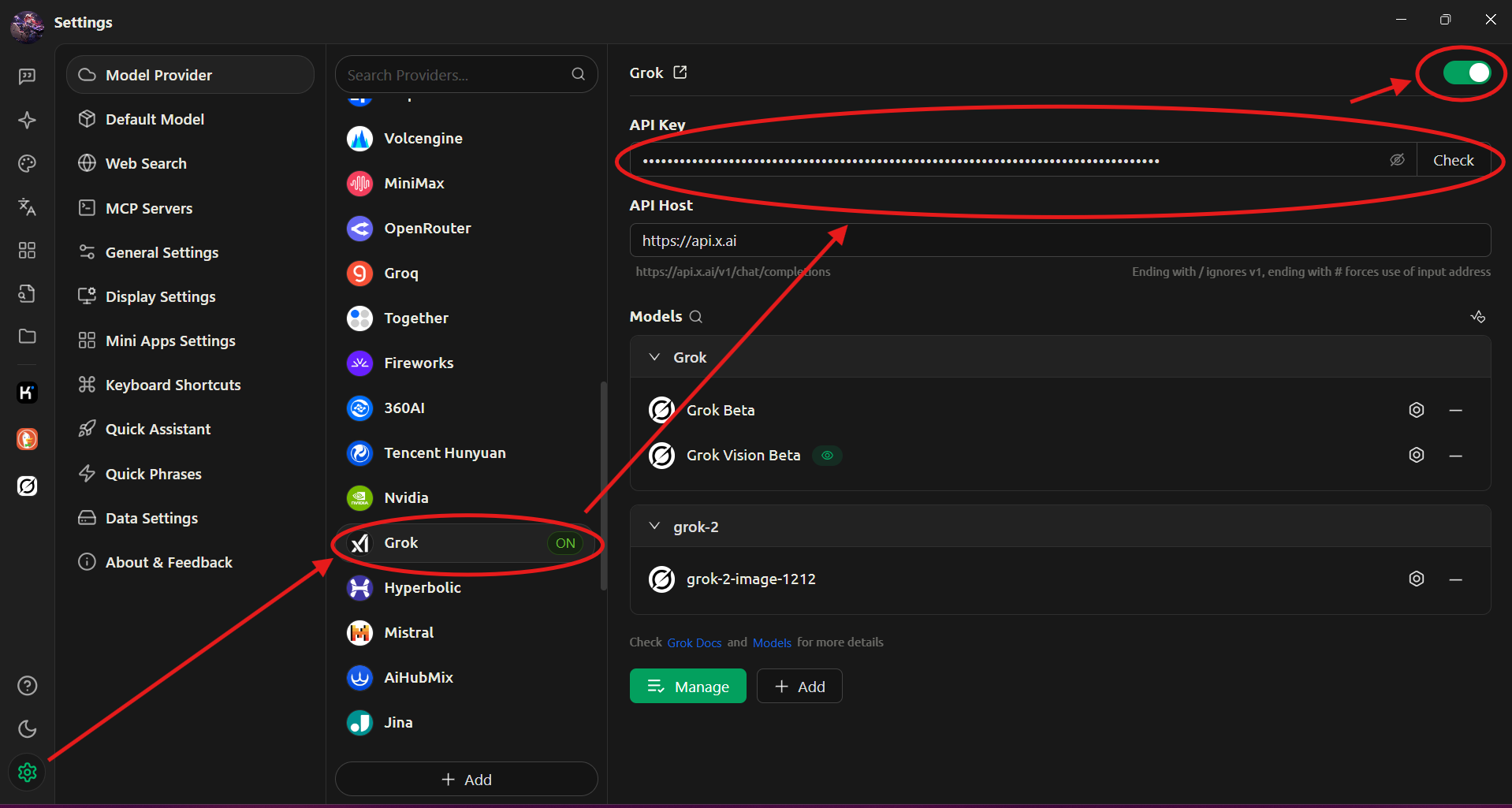
Task: Open Model Provider settings
Action: tap(190, 75)
